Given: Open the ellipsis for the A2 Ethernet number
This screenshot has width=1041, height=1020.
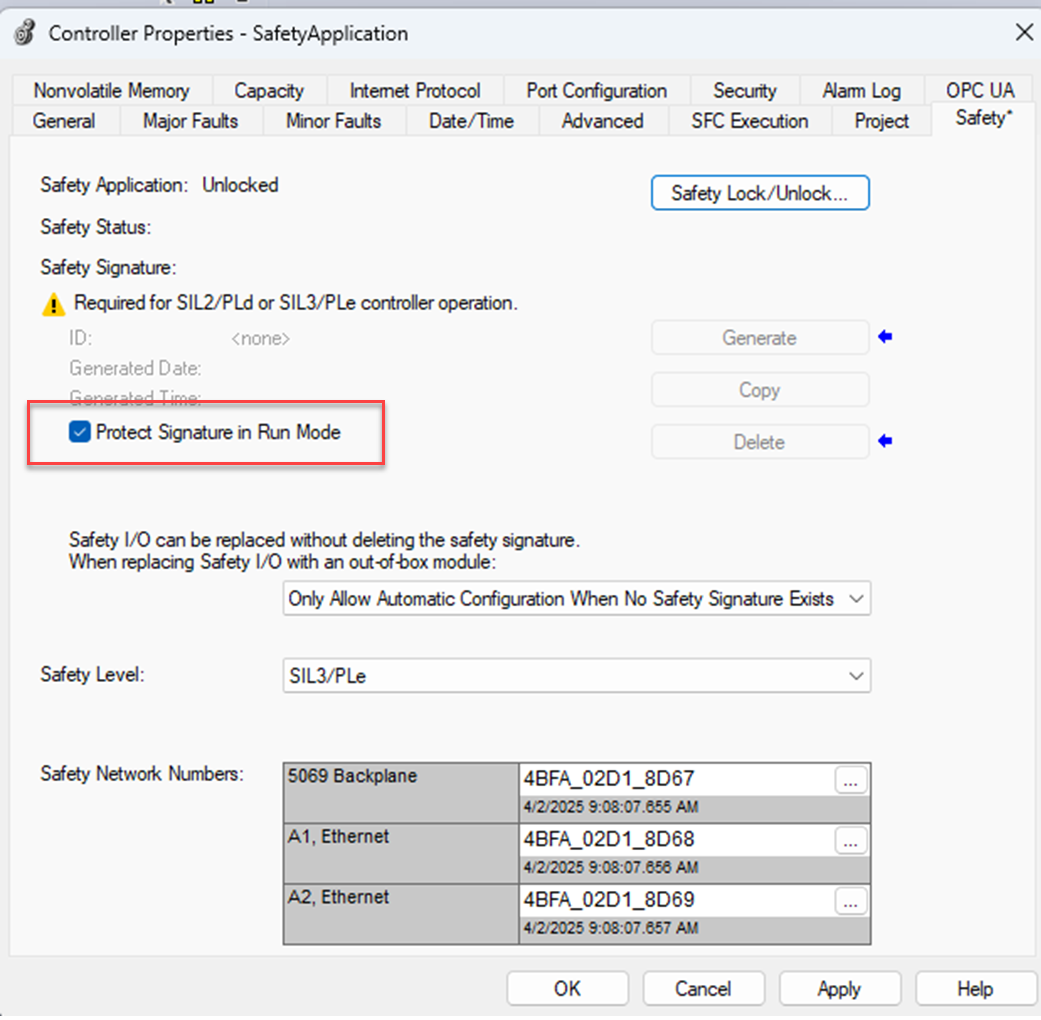Looking at the screenshot, I should 850,901.
